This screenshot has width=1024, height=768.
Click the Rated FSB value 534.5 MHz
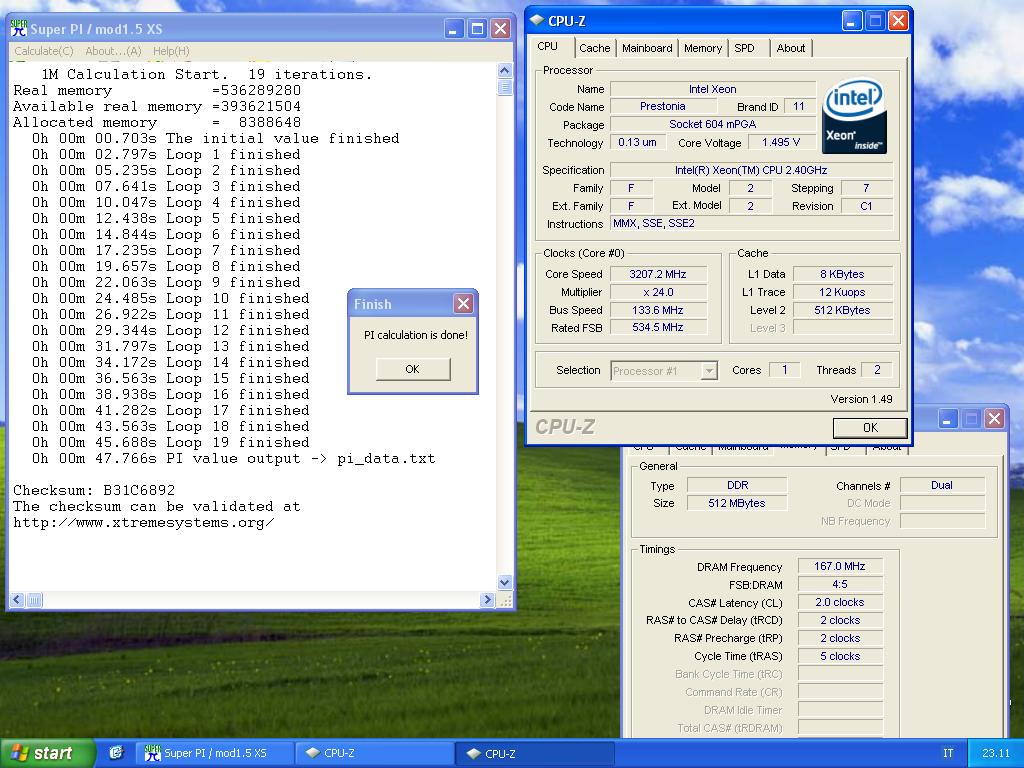coord(658,328)
